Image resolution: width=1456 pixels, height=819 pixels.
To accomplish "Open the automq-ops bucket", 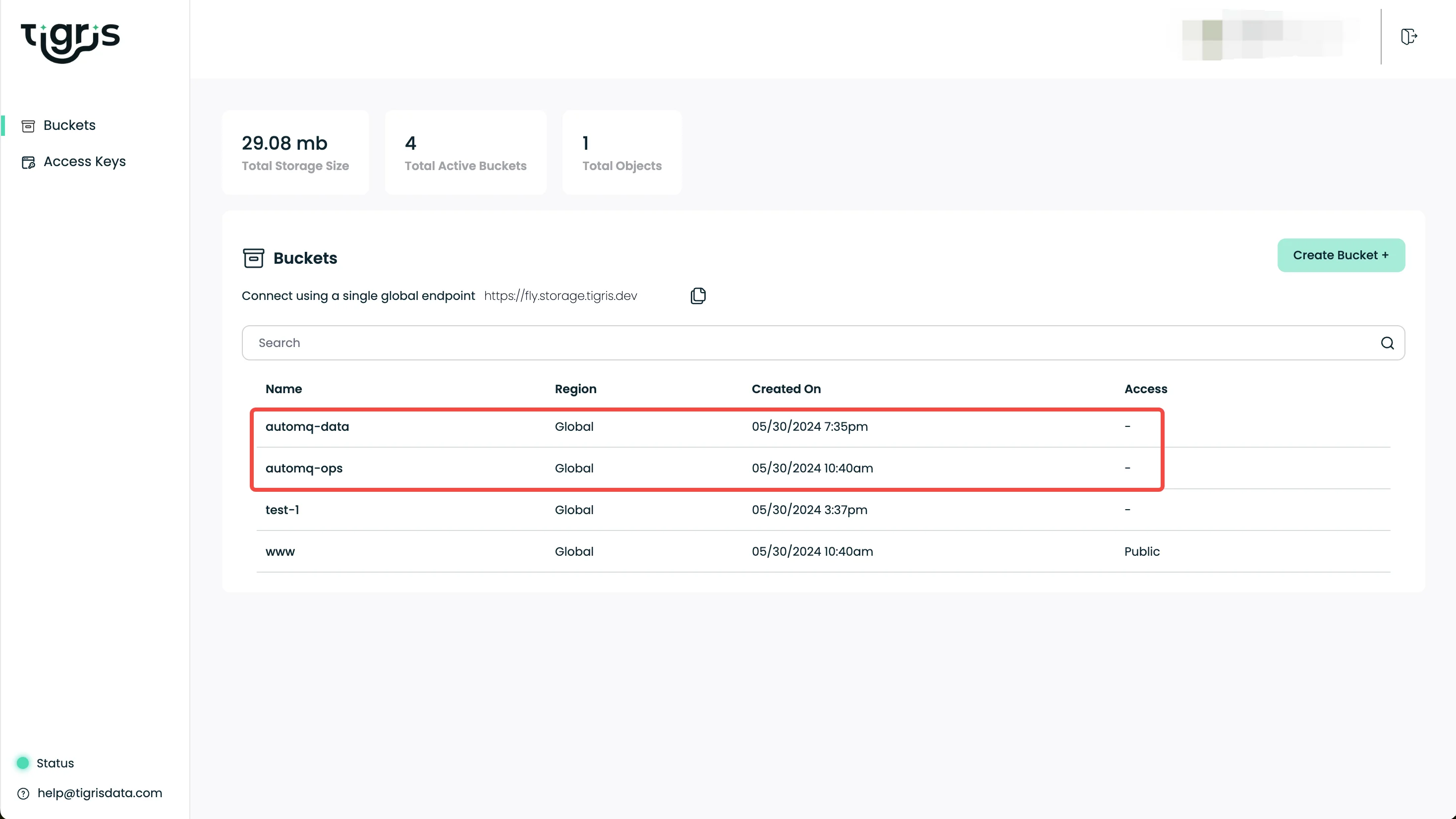I will (x=303, y=468).
